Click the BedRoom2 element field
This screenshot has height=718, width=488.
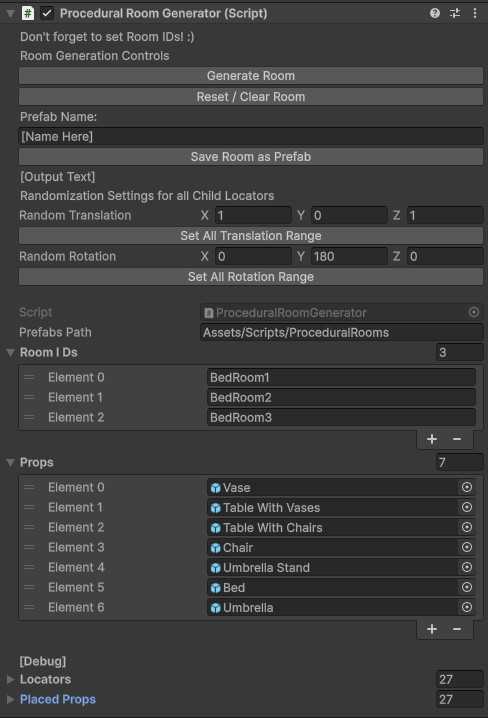[x=341, y=397]
